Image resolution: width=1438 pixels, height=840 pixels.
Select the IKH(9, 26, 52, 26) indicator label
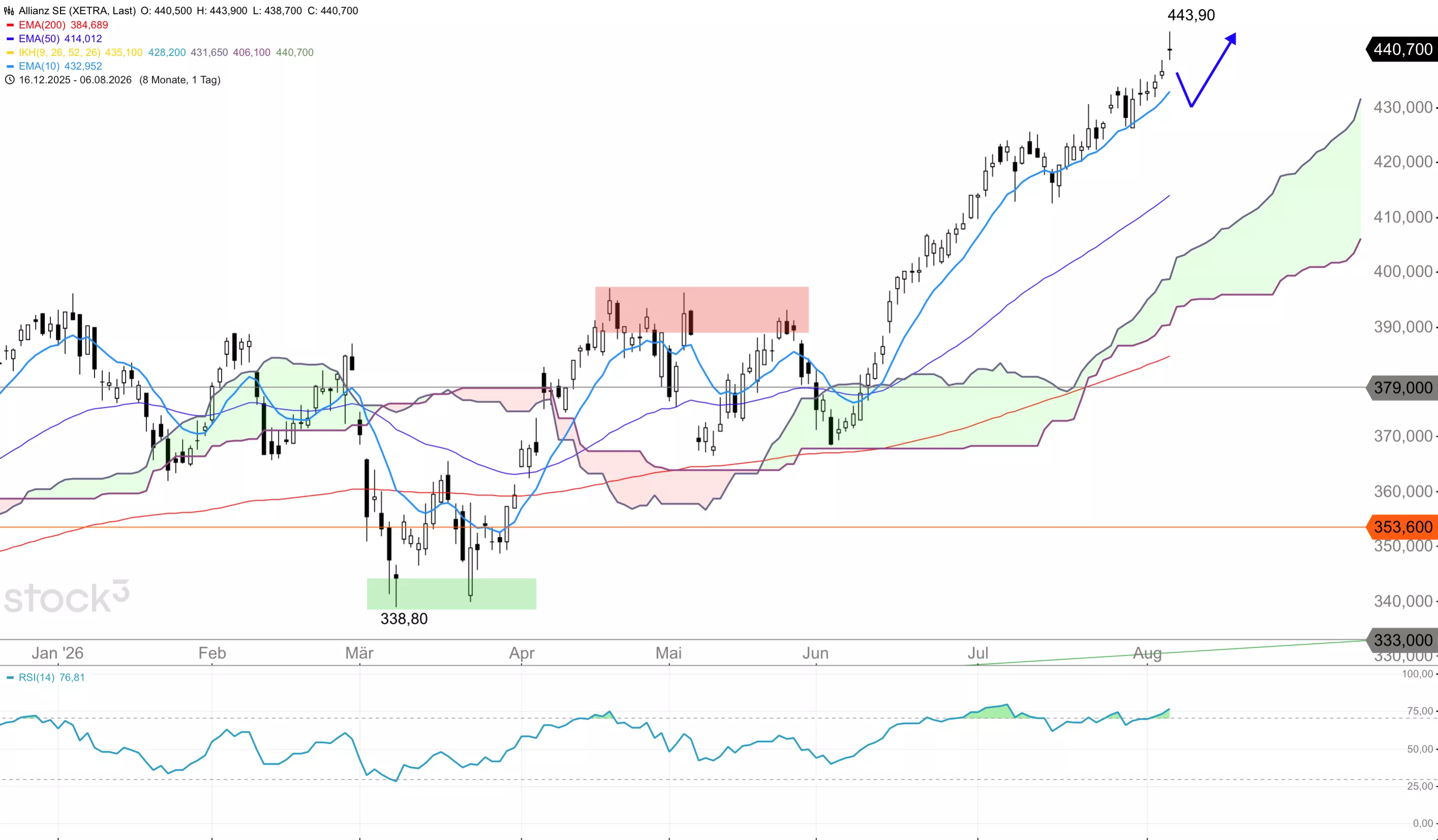pyautogui.click(x=59, y=52)
